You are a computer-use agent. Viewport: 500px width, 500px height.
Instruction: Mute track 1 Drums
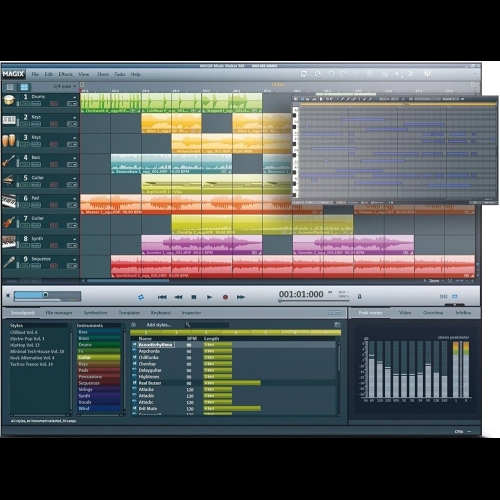point(36,104)
